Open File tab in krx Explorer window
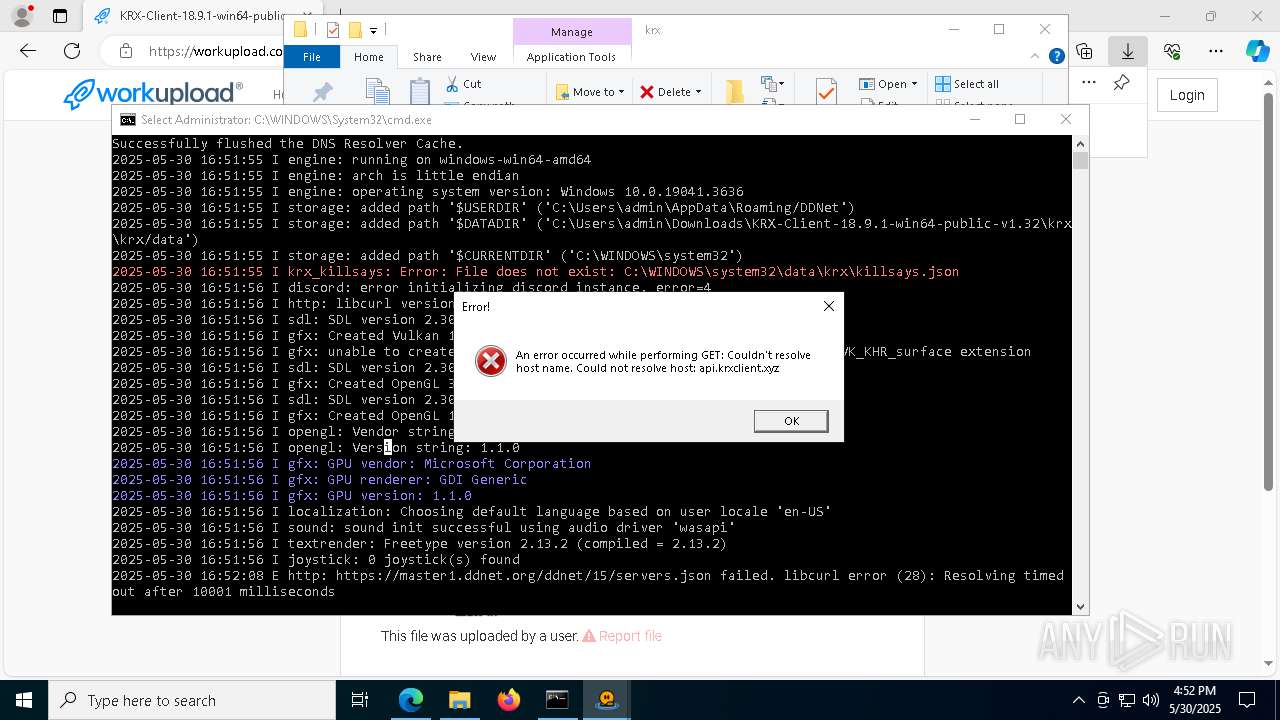 tap(312, 57)
